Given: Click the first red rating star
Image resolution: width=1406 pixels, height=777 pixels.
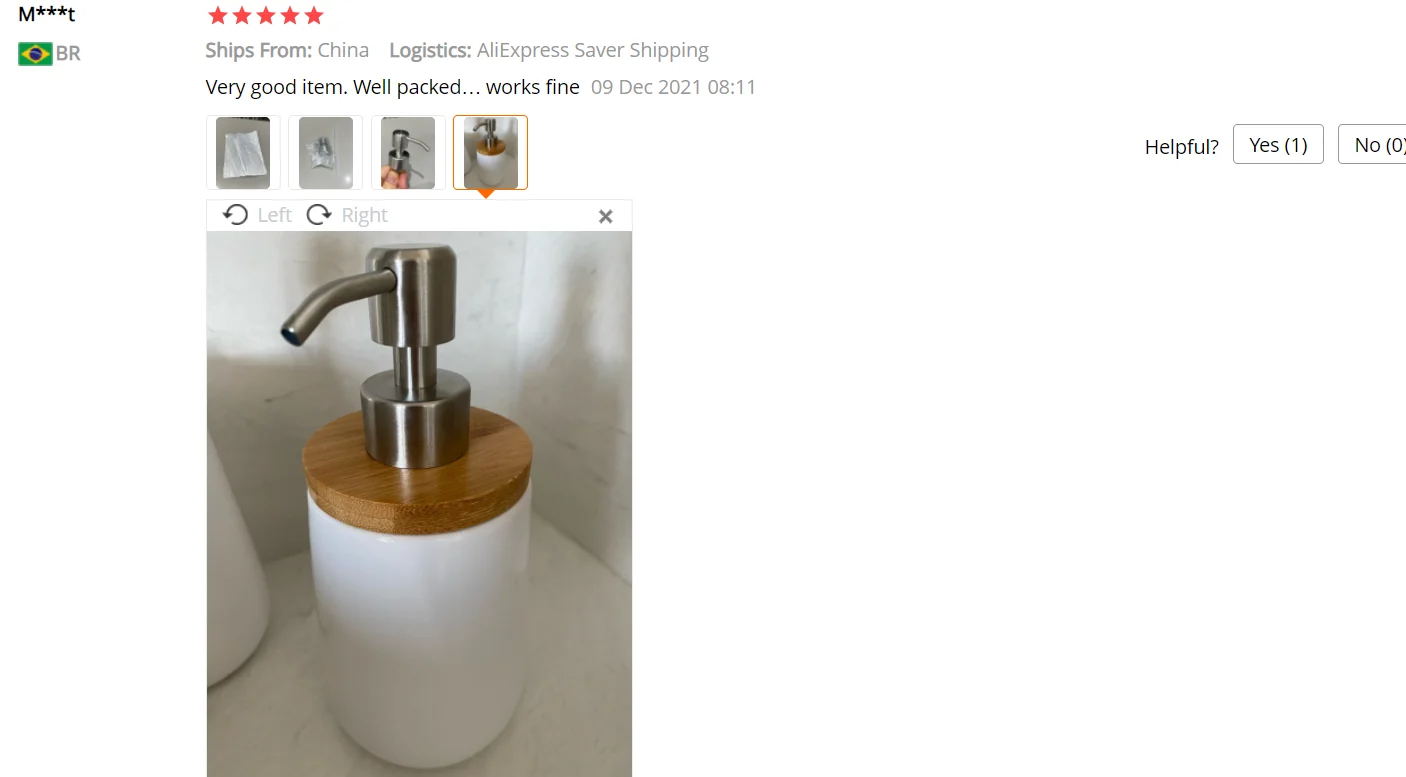Looking at the screenshot, I should coord(217,15).
